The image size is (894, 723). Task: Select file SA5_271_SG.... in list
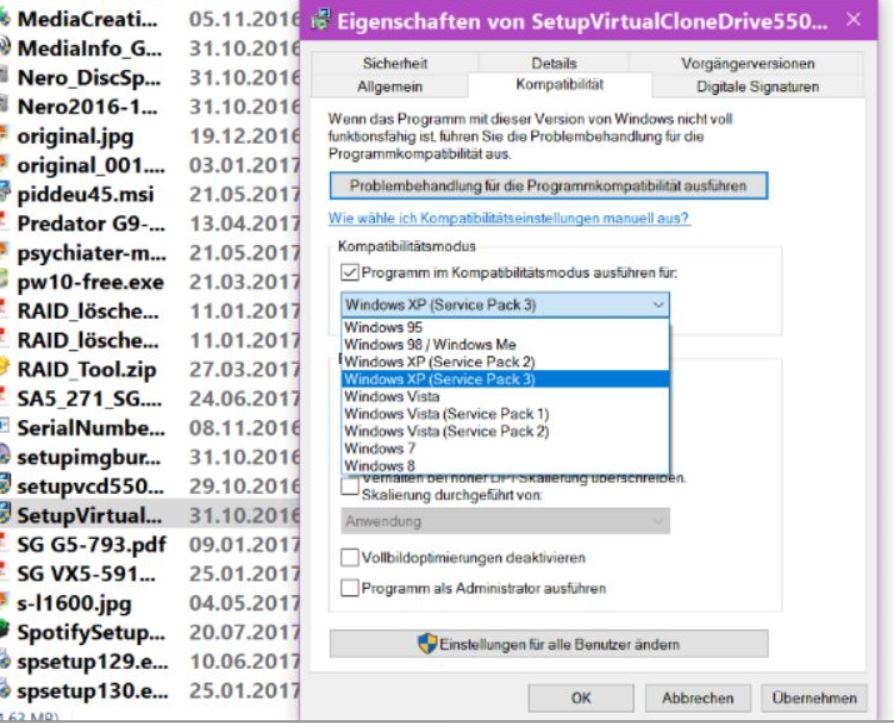90,398
